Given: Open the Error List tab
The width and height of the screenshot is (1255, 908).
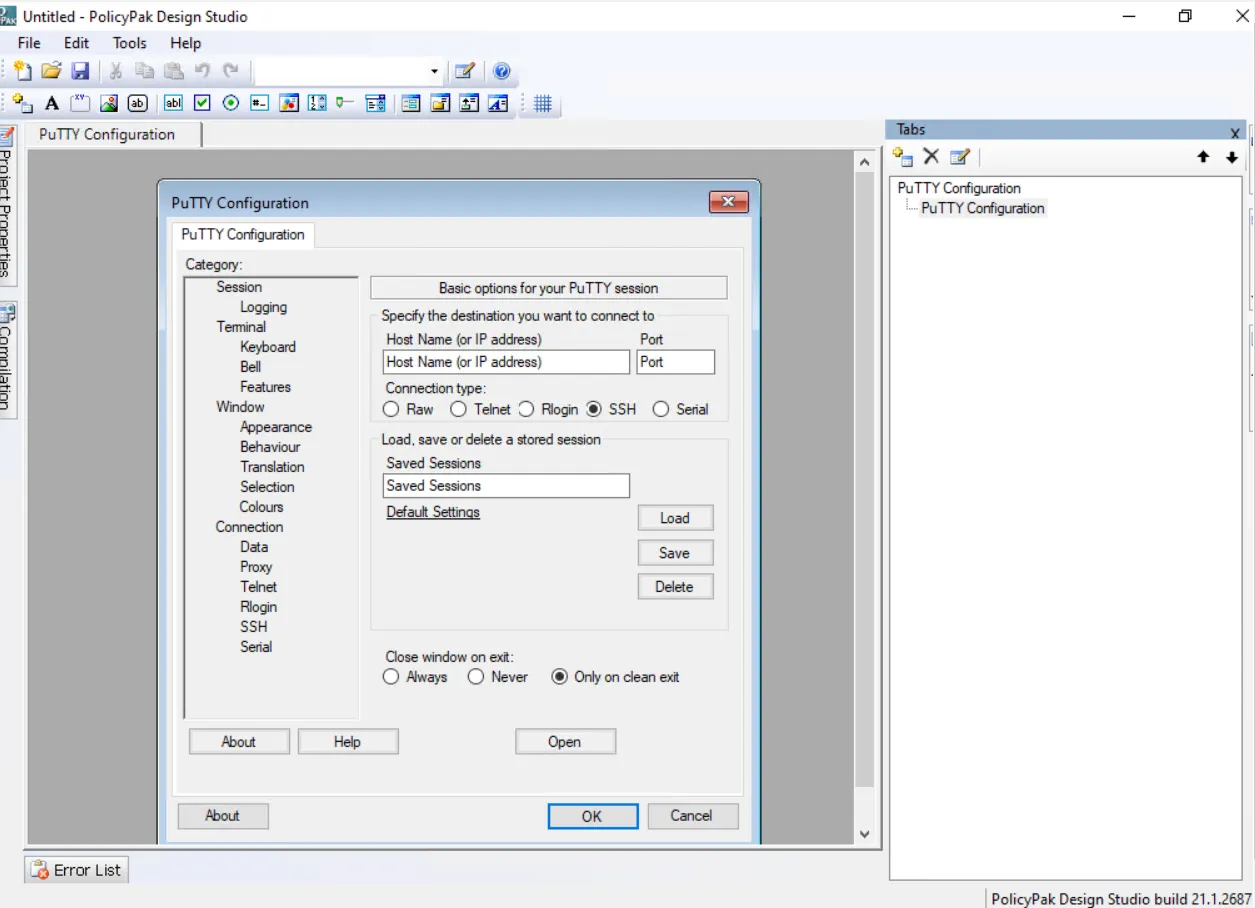Looking at the screenshot, I should 77,870.
